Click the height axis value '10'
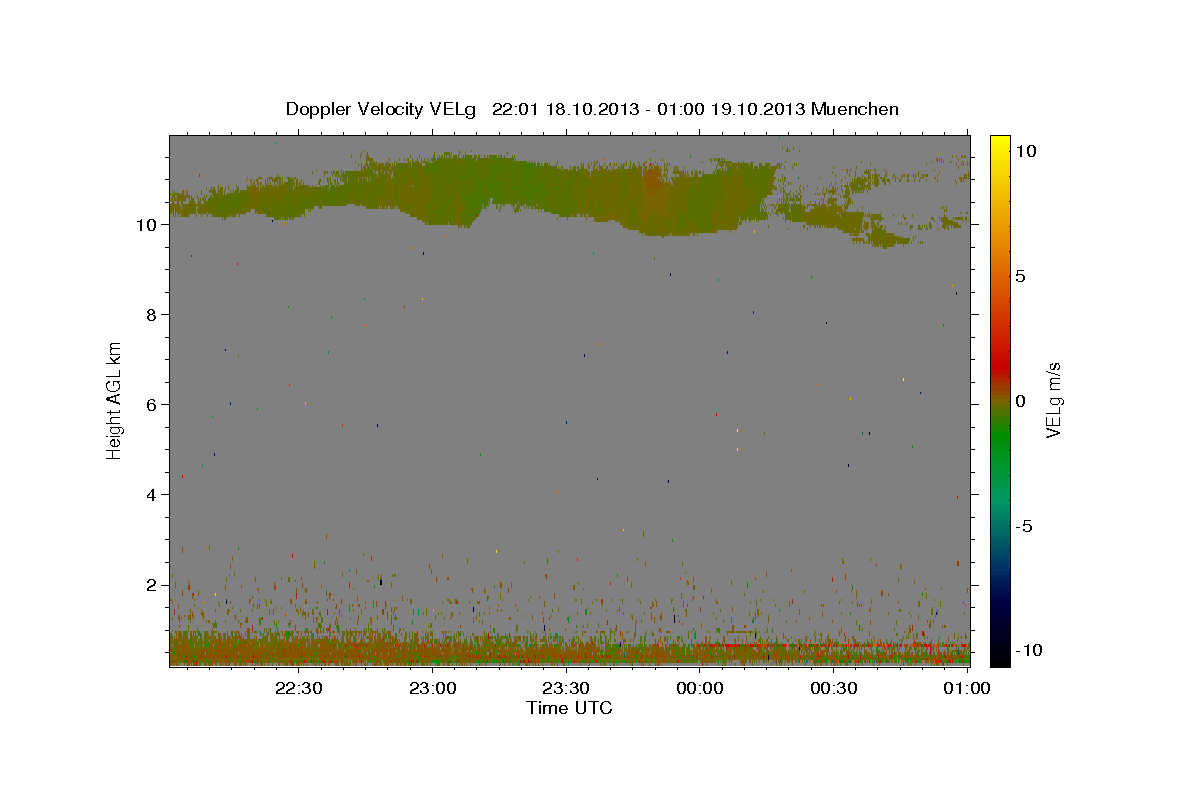The image size is (1200, 800). (x=148, y=225)
